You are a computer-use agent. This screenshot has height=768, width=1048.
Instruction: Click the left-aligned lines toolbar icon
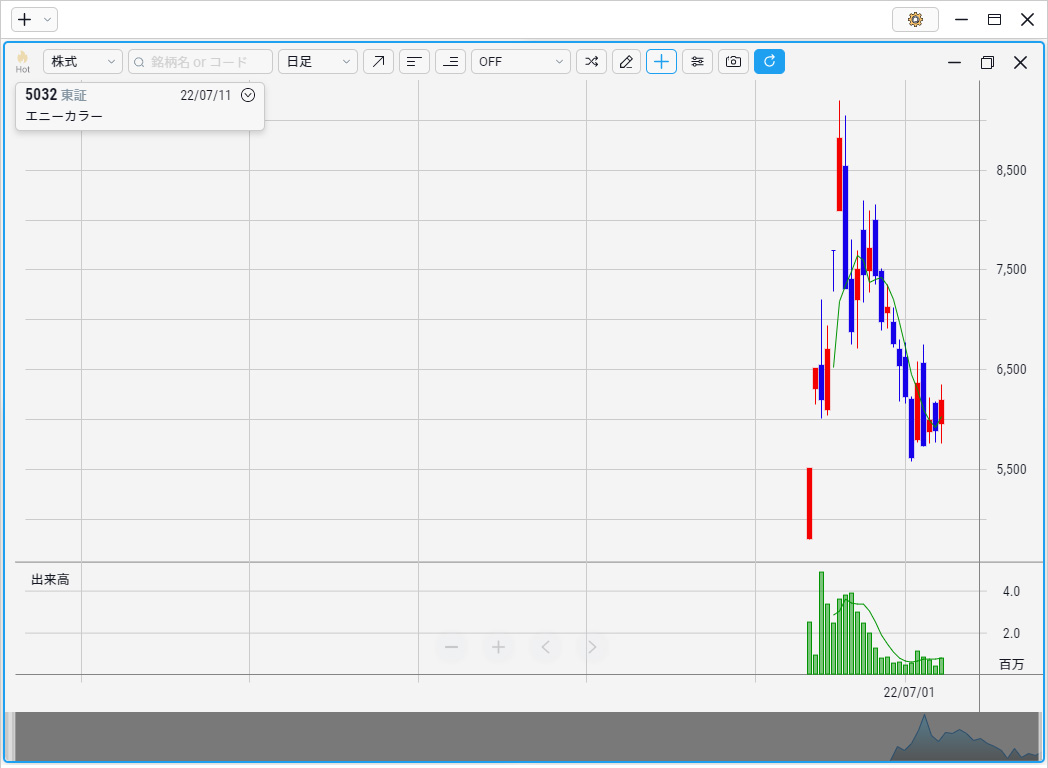pyautogui.click(x=414, y=61)
